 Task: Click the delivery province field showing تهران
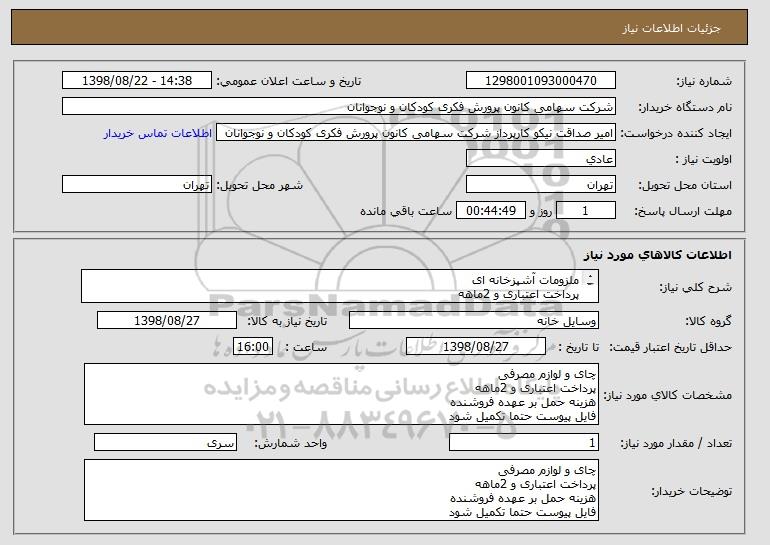point(541,185)
